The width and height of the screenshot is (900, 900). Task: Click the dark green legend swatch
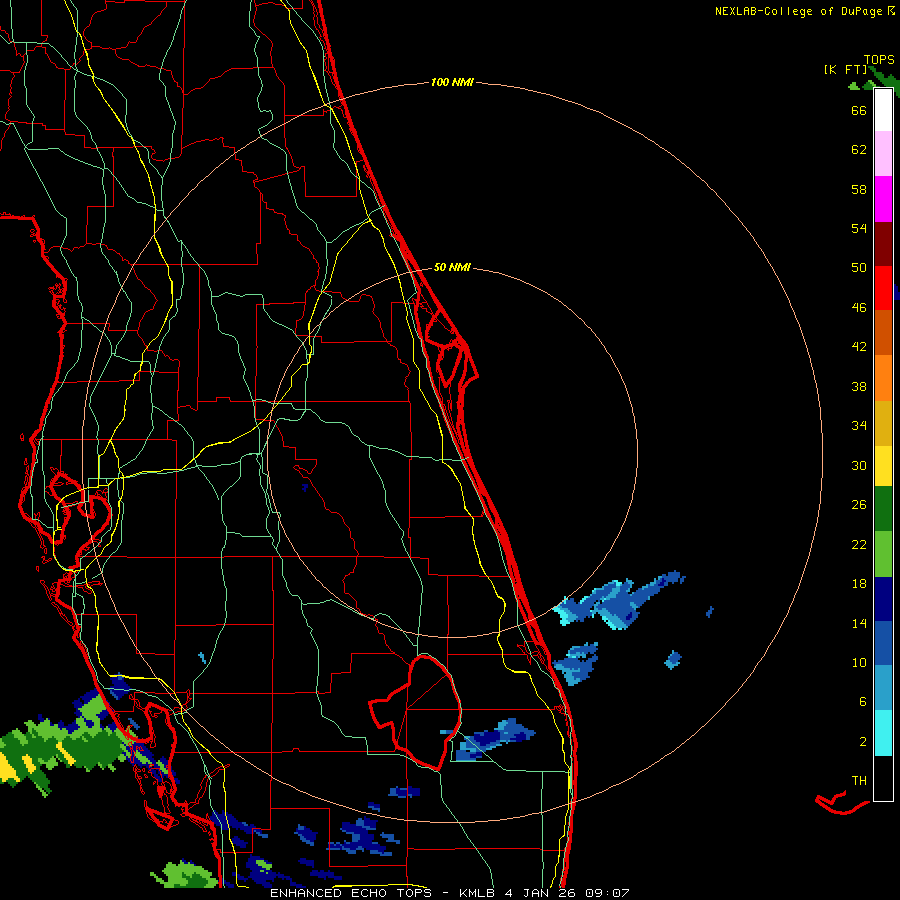(x=883, y=509)
